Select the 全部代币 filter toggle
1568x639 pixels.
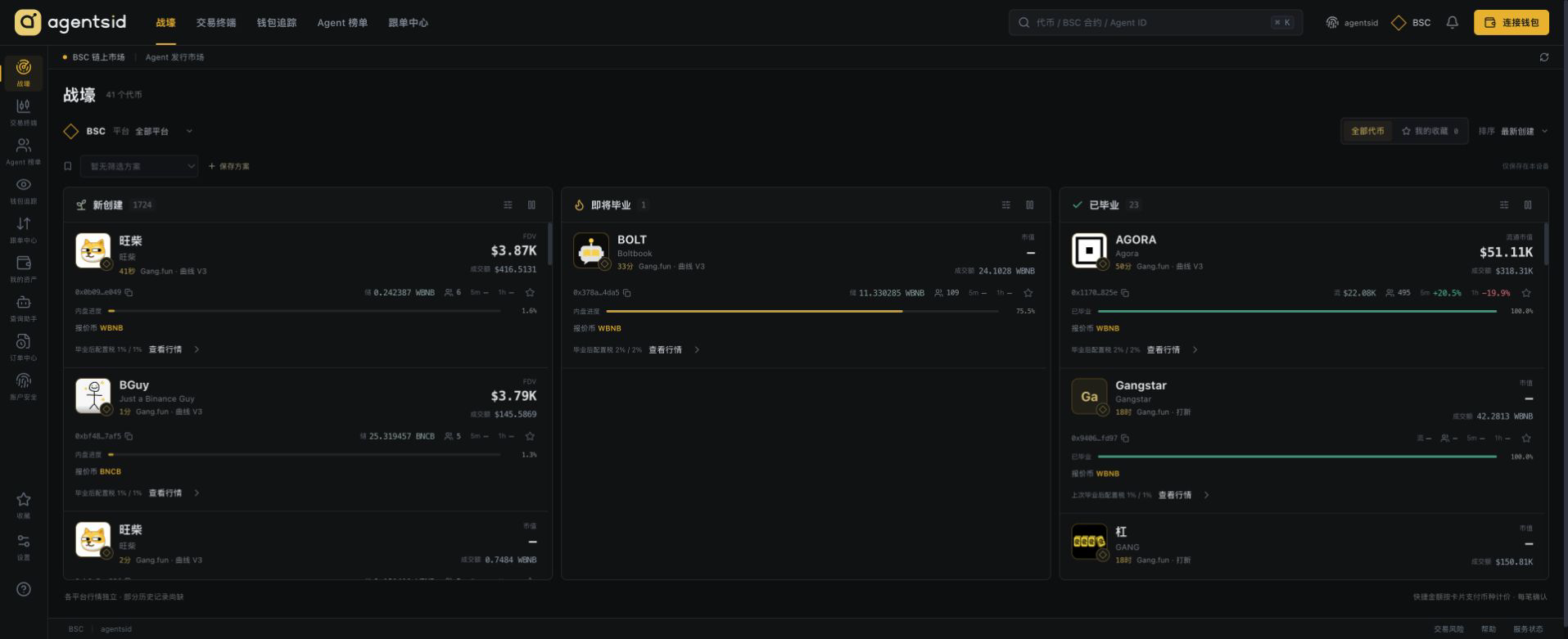(x=1367, y=131)
